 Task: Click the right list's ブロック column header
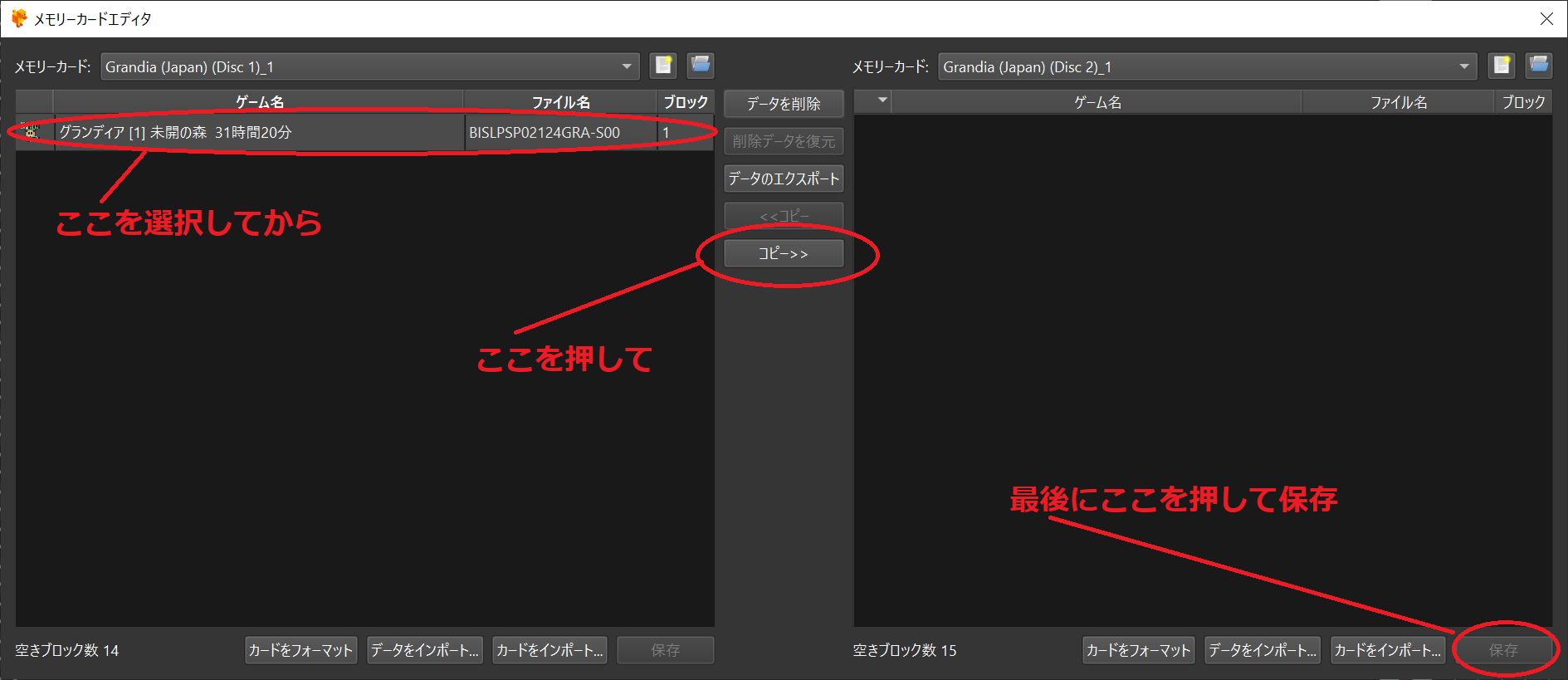tap(1523, 102)
